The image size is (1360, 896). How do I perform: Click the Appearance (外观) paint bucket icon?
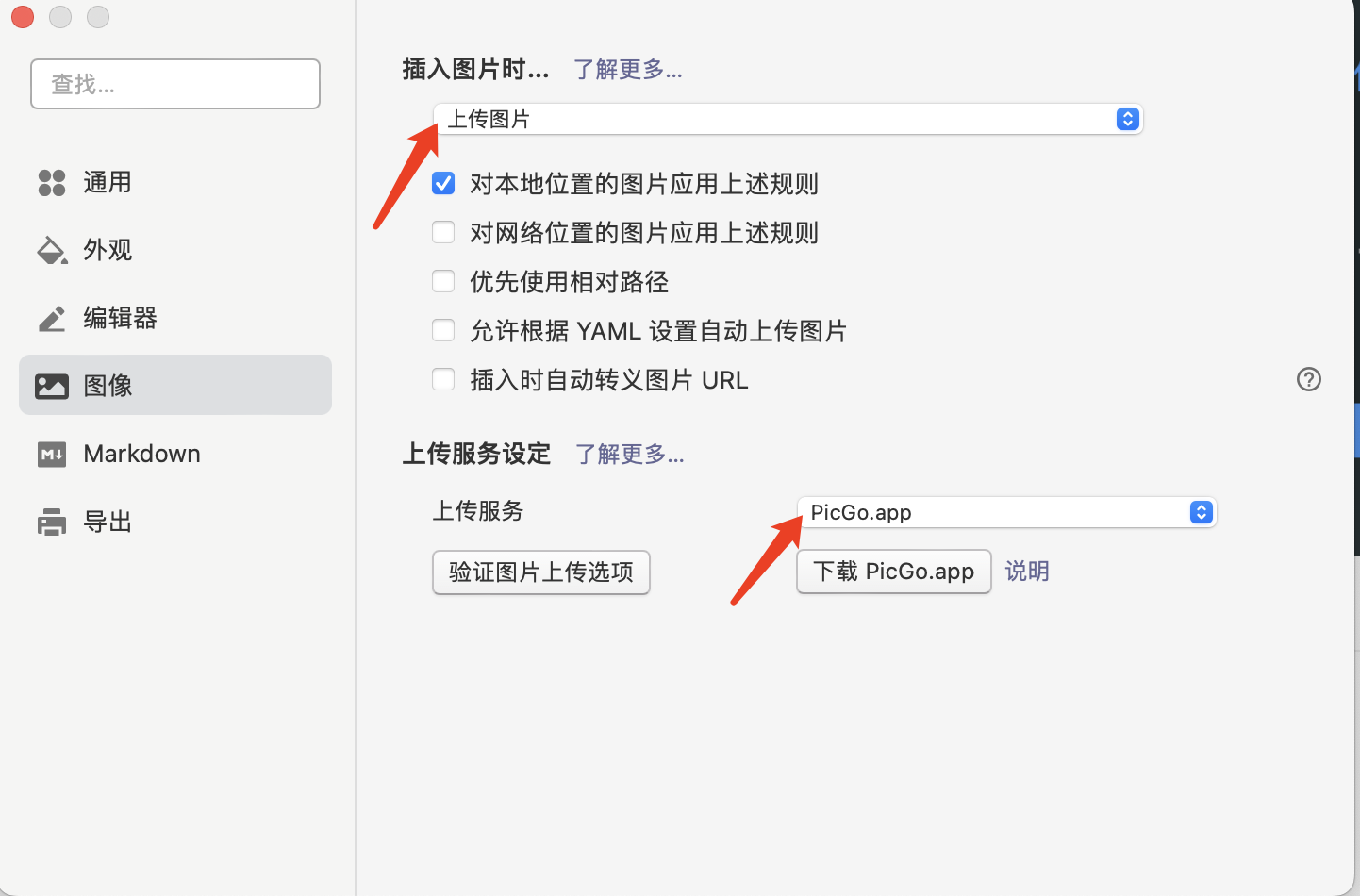pos(52,251)
